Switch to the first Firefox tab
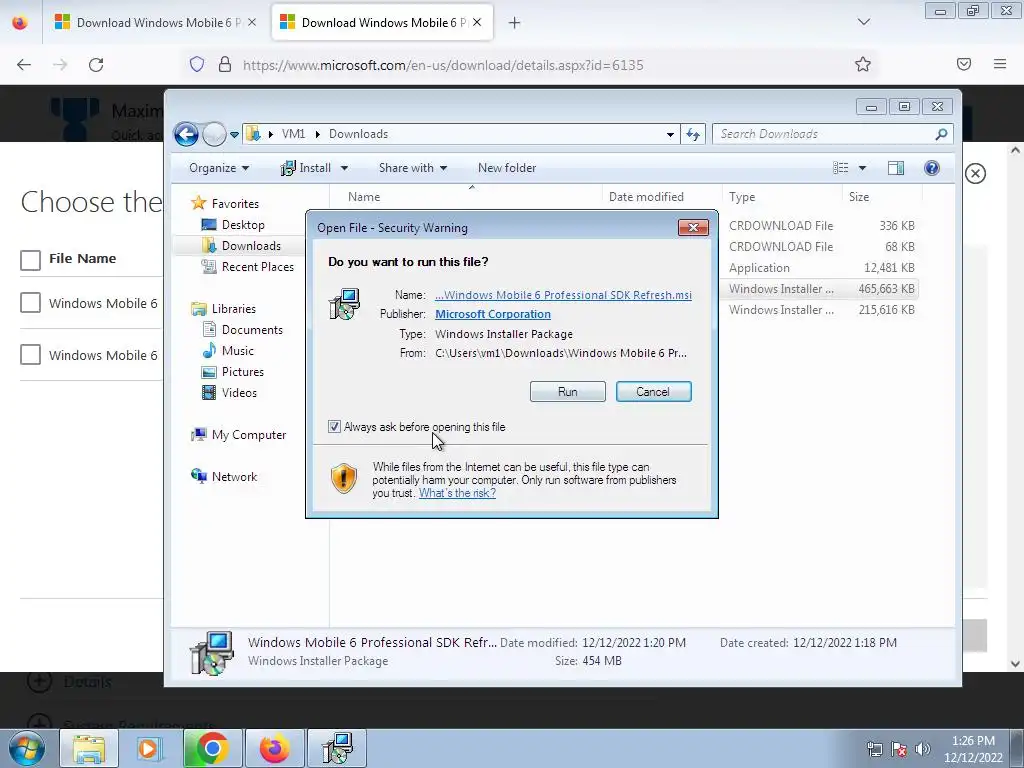The height and width of the screenshot is (768, 1024). click(x=155, y=23)
